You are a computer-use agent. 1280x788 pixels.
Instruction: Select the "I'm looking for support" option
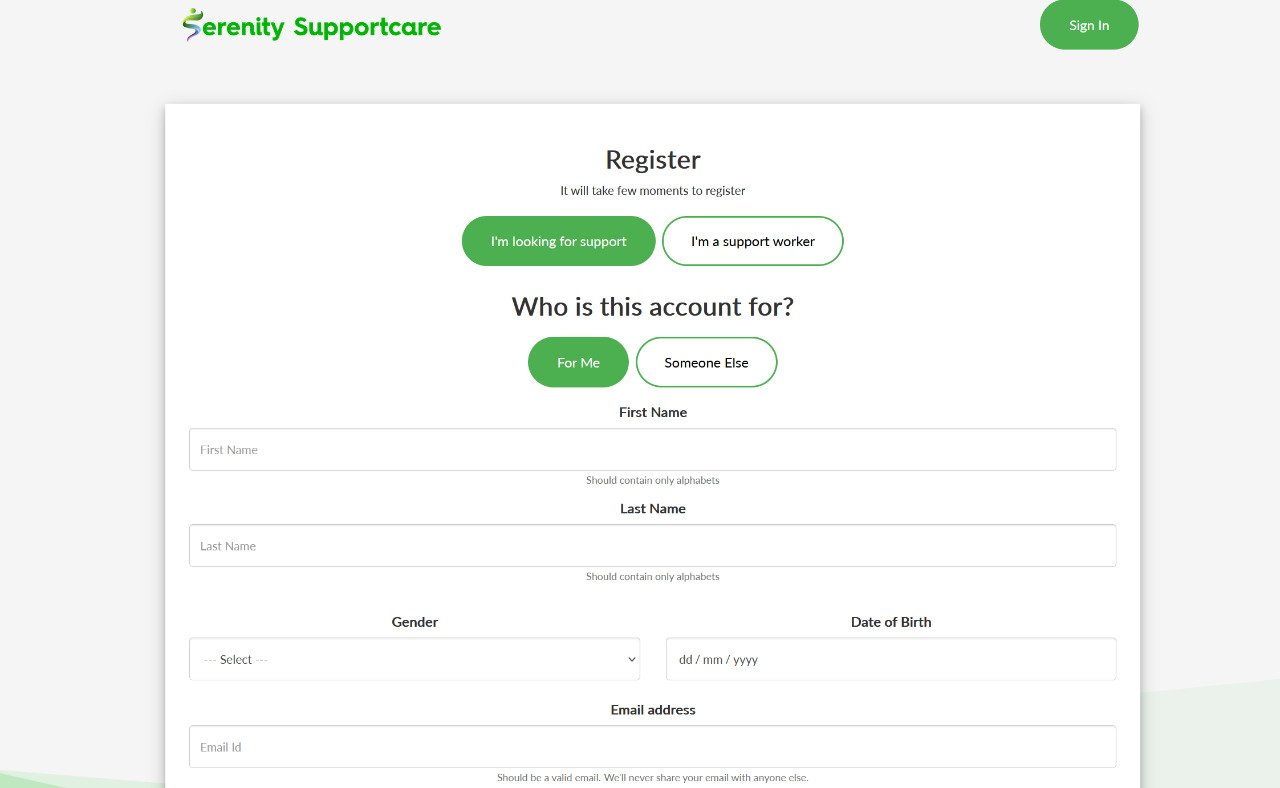558,241
